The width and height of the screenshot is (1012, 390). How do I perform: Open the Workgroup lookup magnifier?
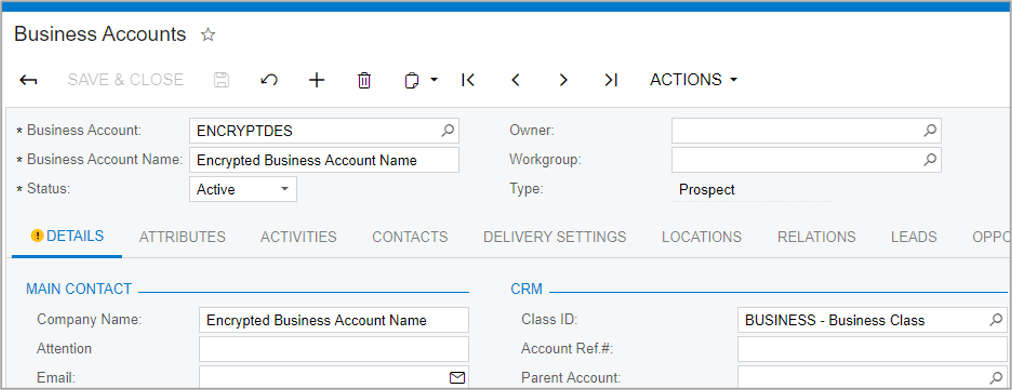929,159
